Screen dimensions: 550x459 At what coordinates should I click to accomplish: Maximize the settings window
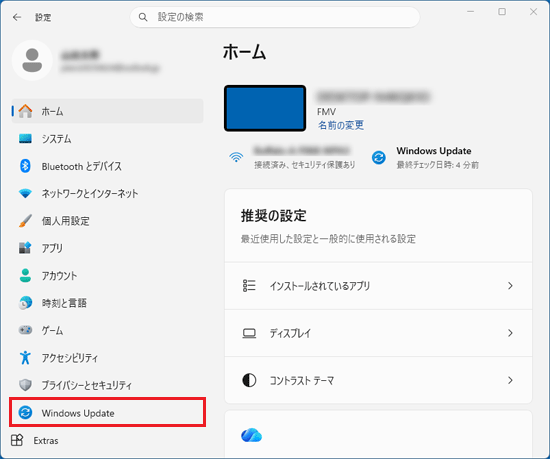pyautogui.click(x=502, y=12)
